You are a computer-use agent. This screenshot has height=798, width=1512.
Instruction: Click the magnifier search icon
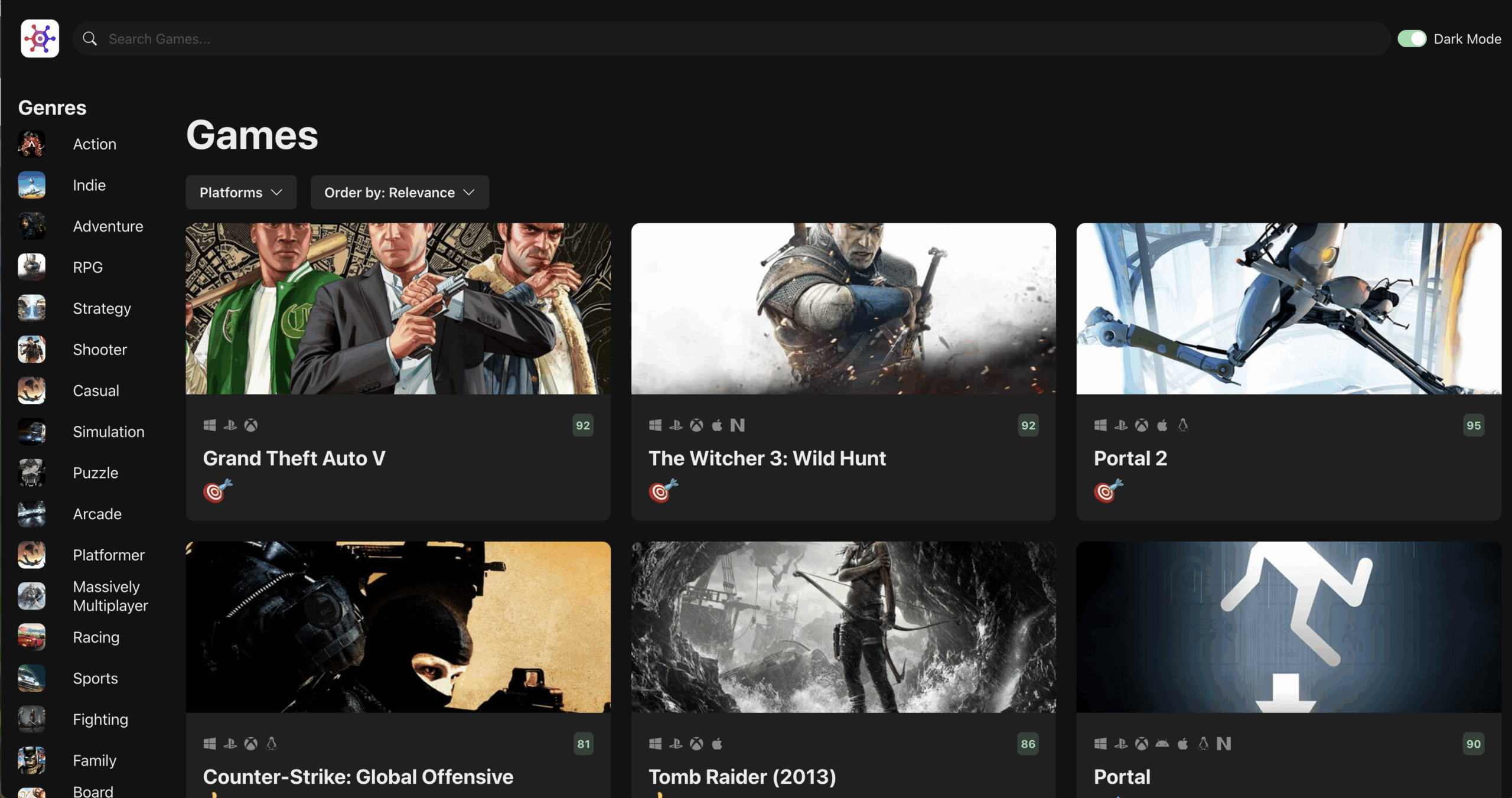pos(90,39)
